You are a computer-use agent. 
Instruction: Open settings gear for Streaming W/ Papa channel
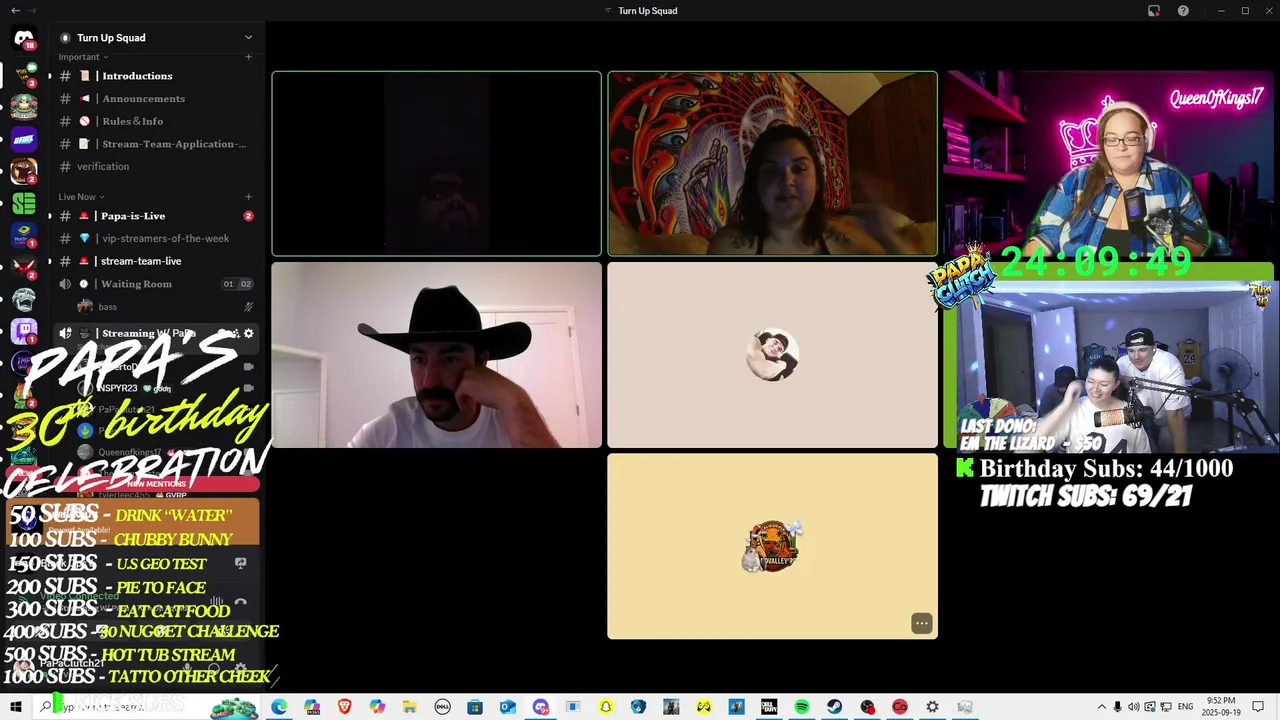coord(249,333)
